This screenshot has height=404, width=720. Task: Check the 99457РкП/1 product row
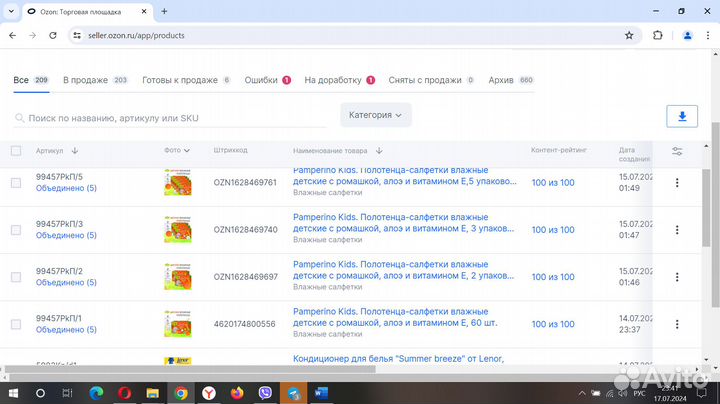(16, 324)
